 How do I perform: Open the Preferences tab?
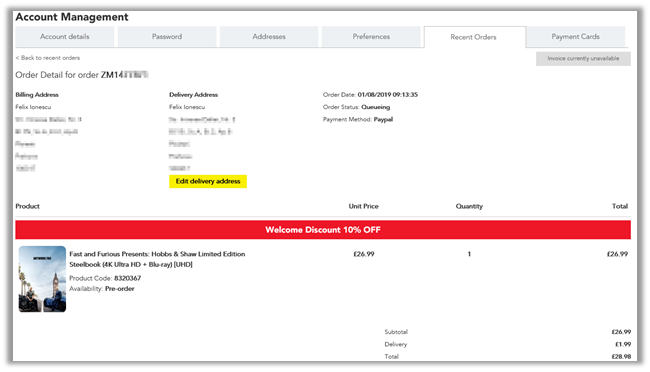pyautogui.click(x=371, y=36)
